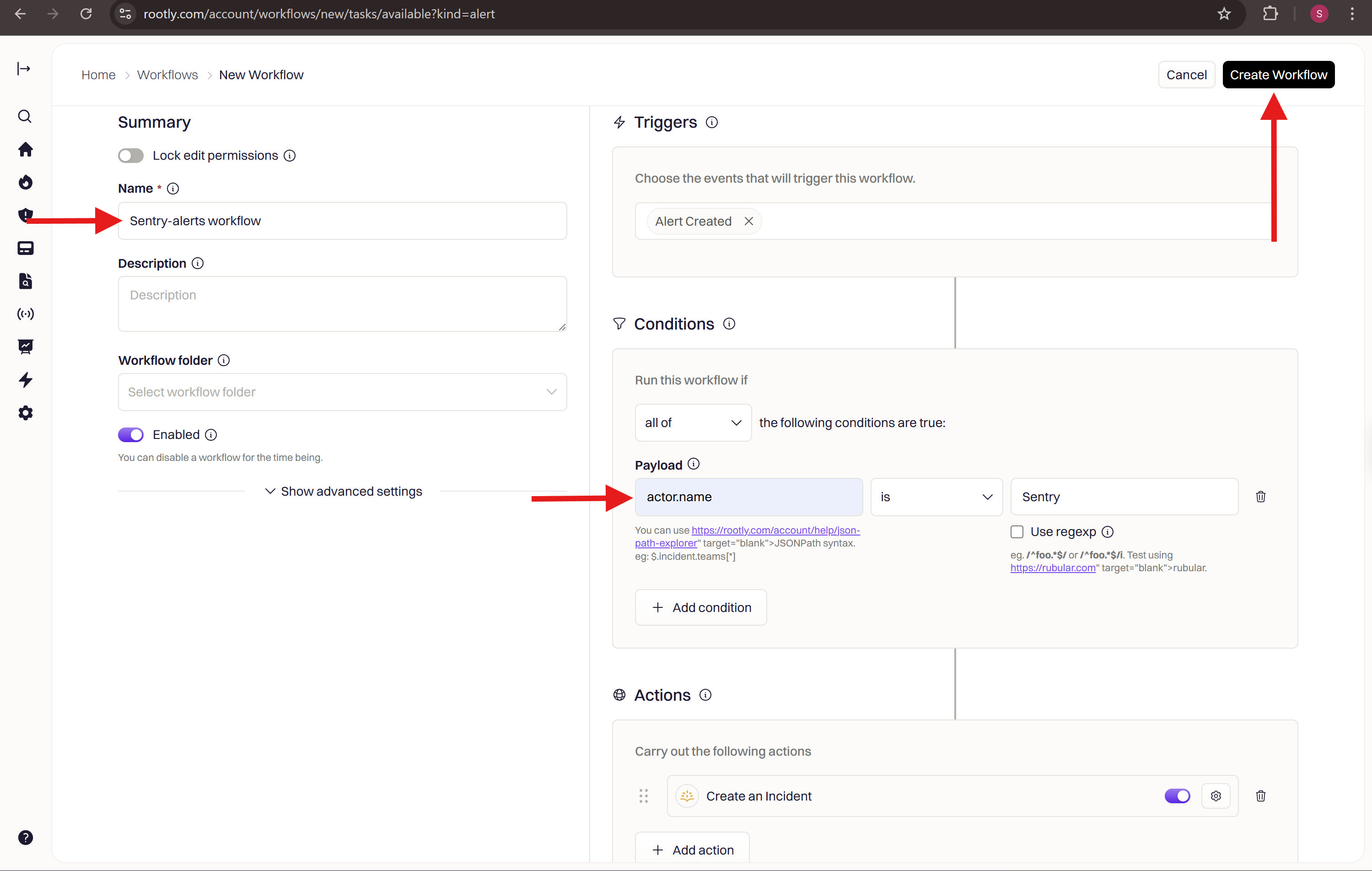Toggle Lock edit permissions switch

point(131,156)
